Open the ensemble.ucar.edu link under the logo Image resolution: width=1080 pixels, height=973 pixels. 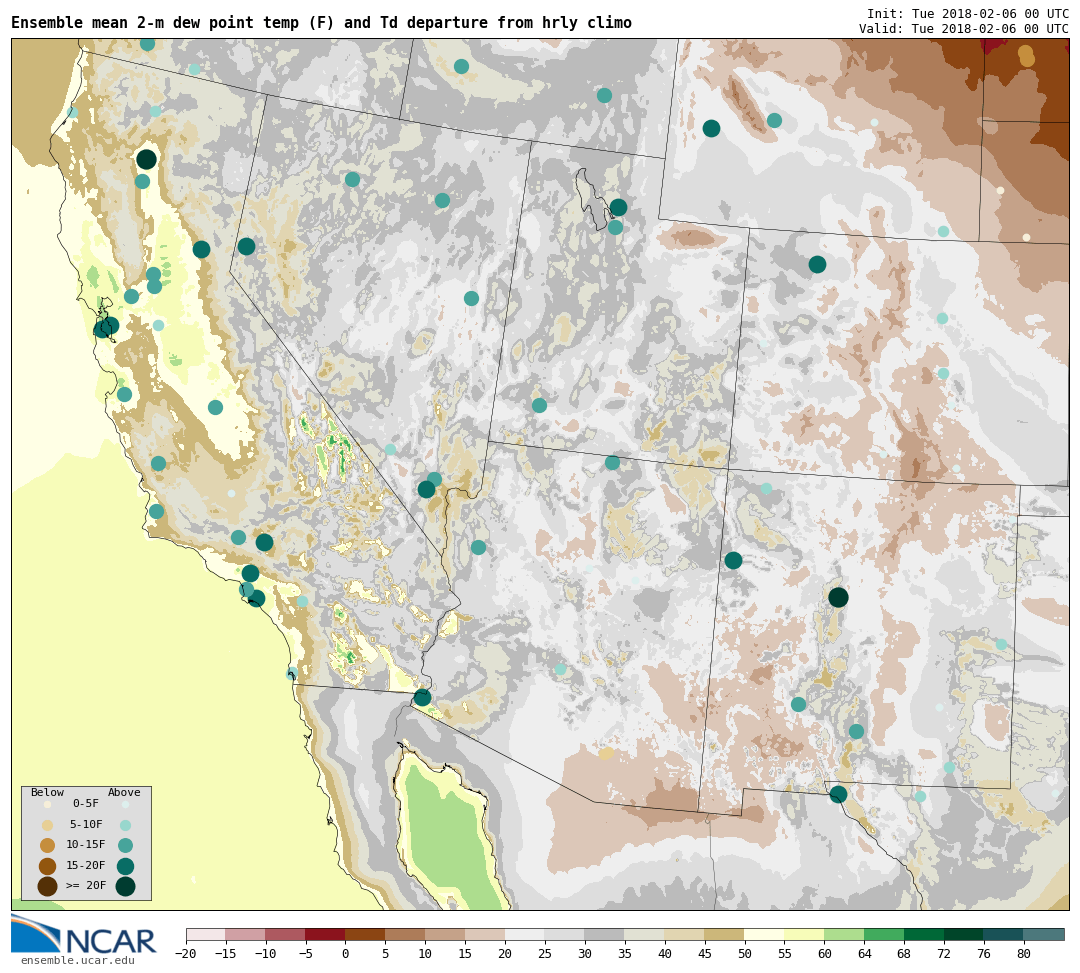[x=77, y=961]
